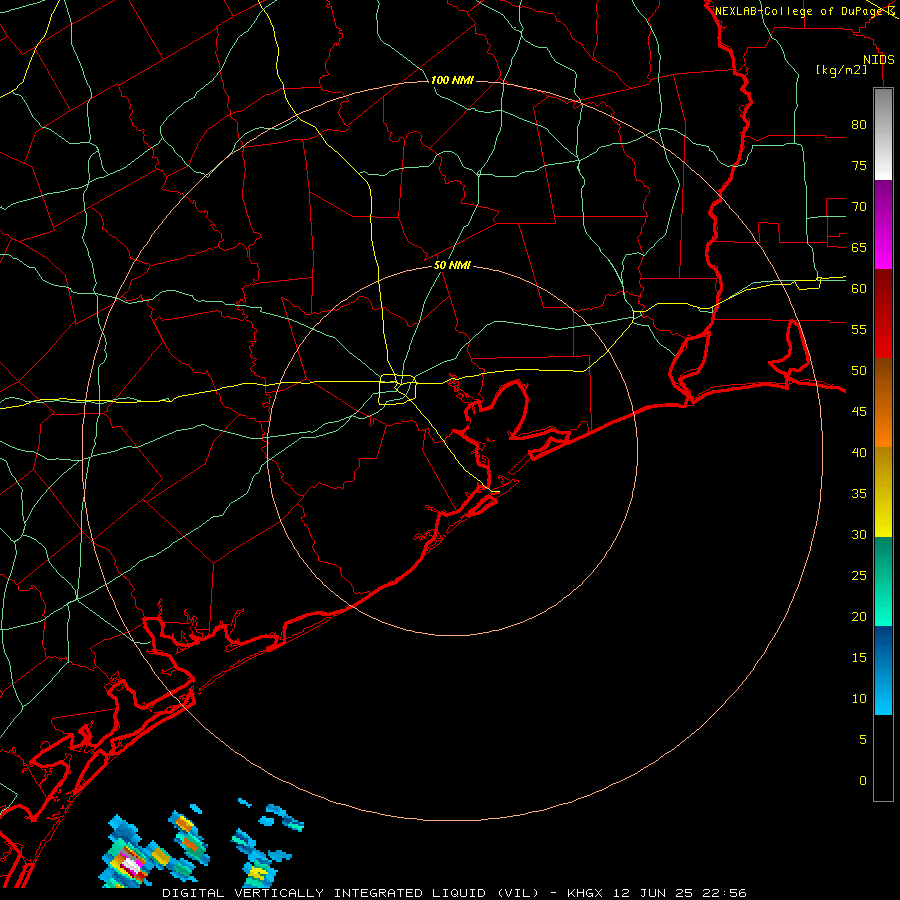
Task: Click the 45 value on the scale
Action: click(x=859, y=412)
